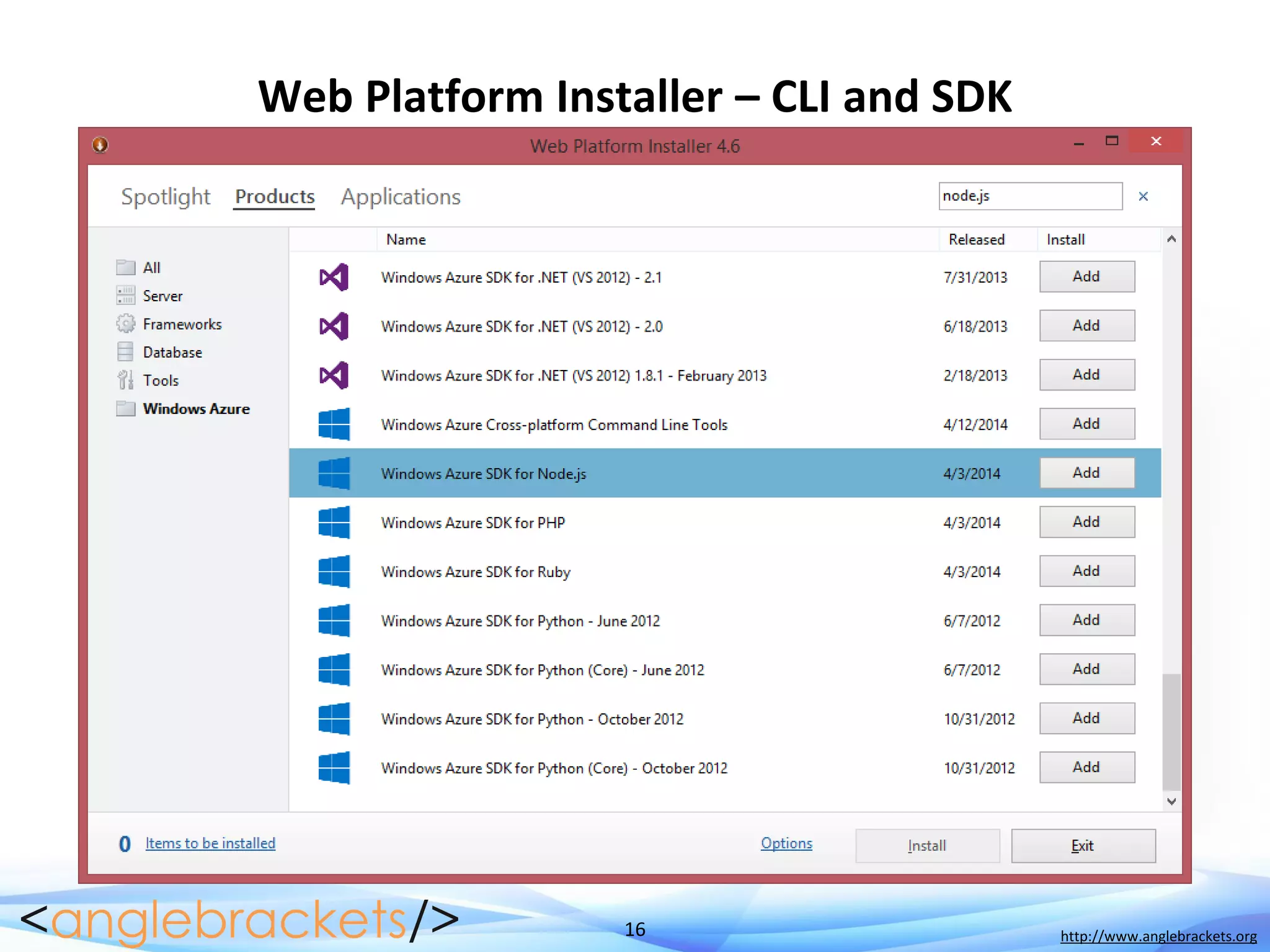Screen dimensions: 1270x952
Task: Open the http://www.anglebrackets.org link
Action: pos(1158,936)
